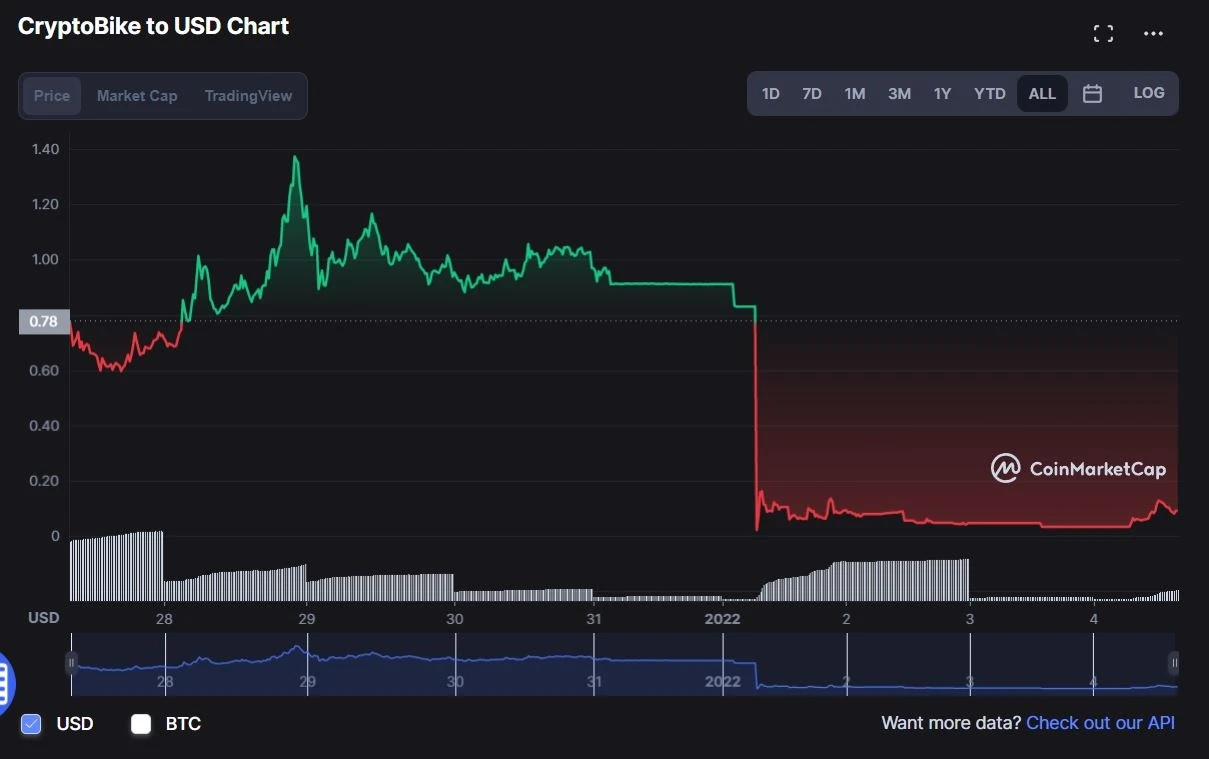
Task: Open the fullscreen chart view
Action: click(x=1103, y=33)
